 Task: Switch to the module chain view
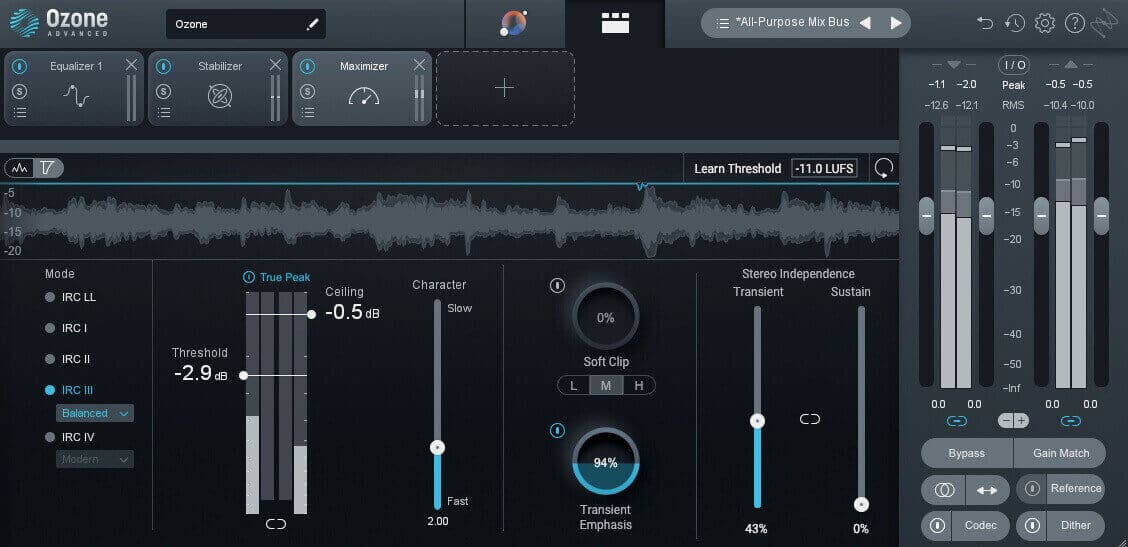(x=615, y=24)
